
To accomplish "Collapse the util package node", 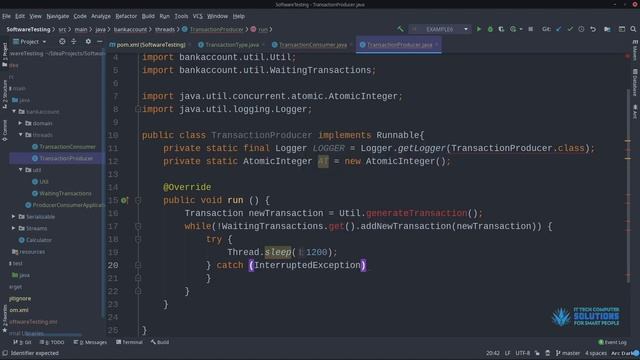I will [x=20, y=170].
